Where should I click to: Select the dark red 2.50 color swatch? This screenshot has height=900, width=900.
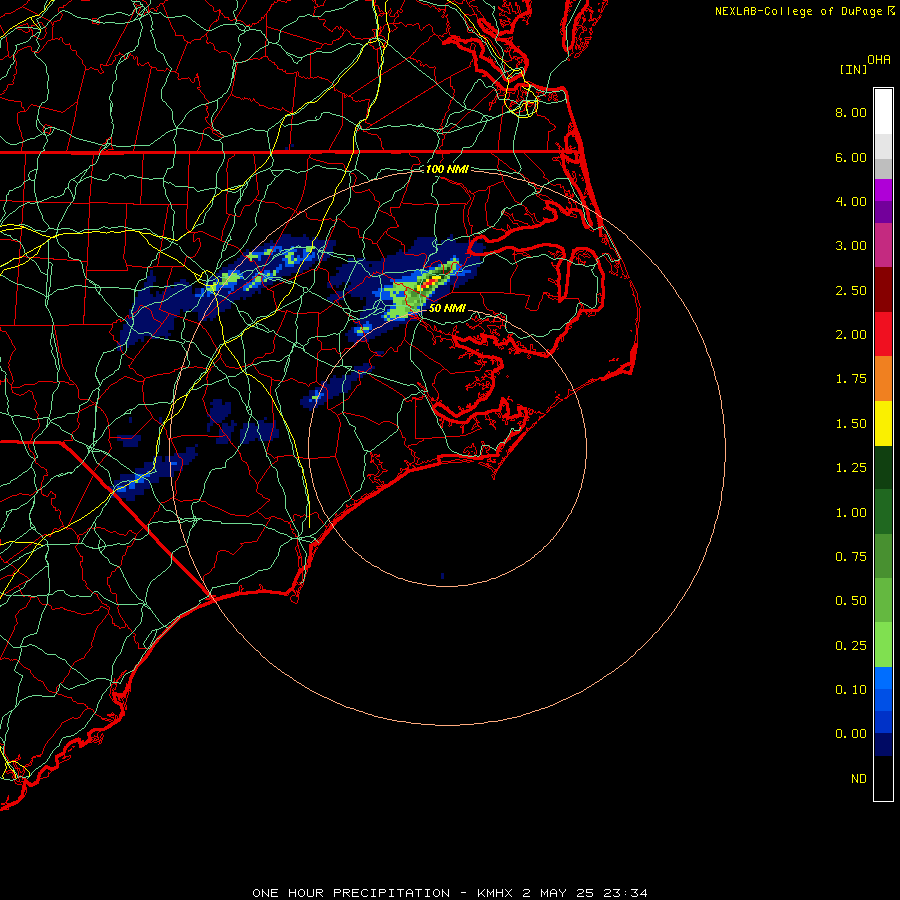(x=883, y=290)
